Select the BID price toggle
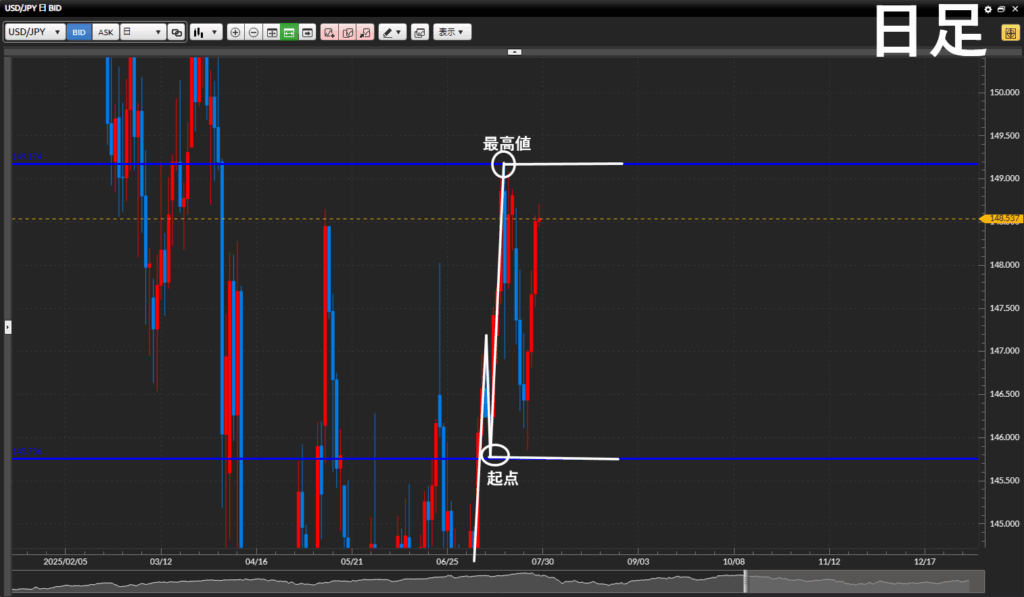Screen dimensions: 1024x597 click(79, 32)
